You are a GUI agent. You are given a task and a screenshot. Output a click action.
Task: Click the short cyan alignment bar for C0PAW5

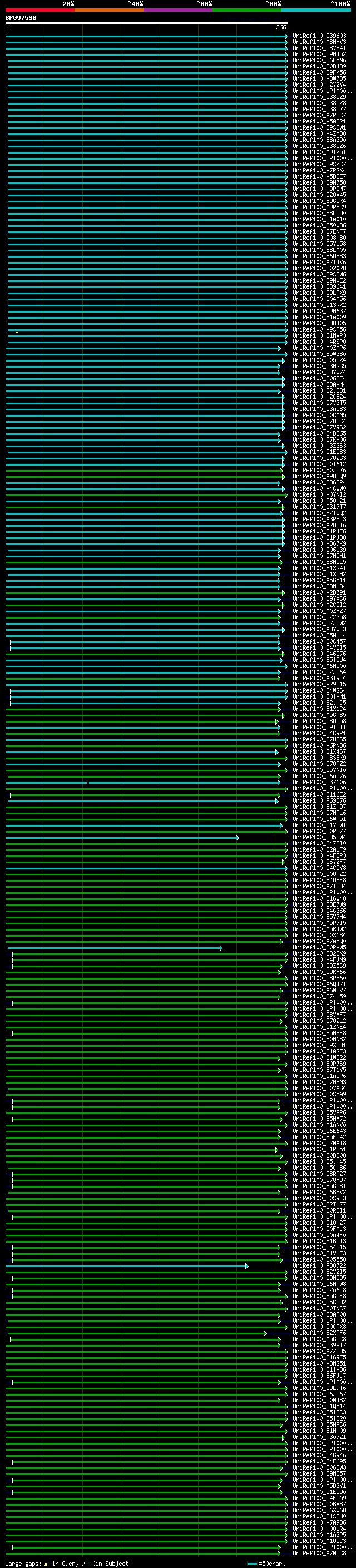point(115,948)
